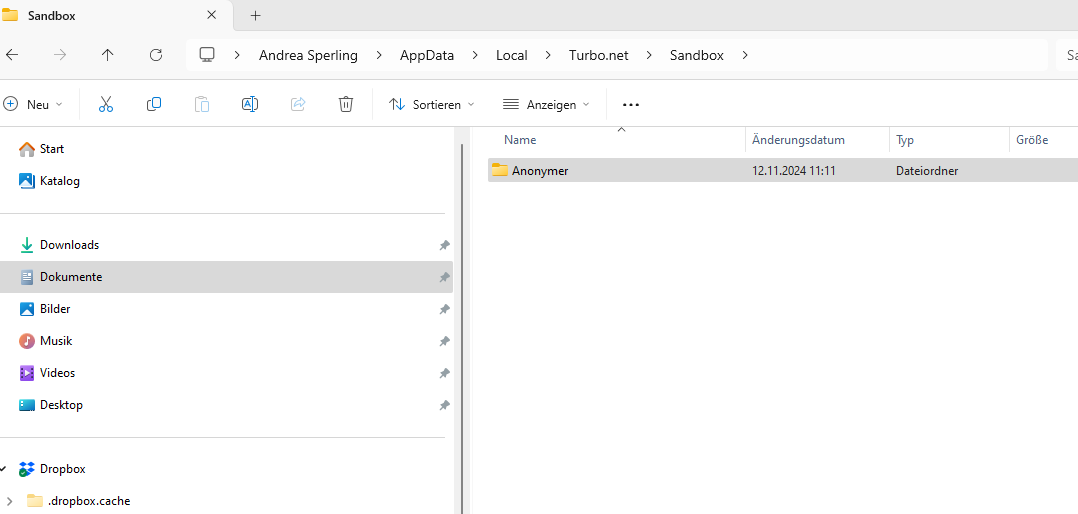Click the Copy icon in toolbar
Screen dimensions: 1078x514
(x=154, y=104)
